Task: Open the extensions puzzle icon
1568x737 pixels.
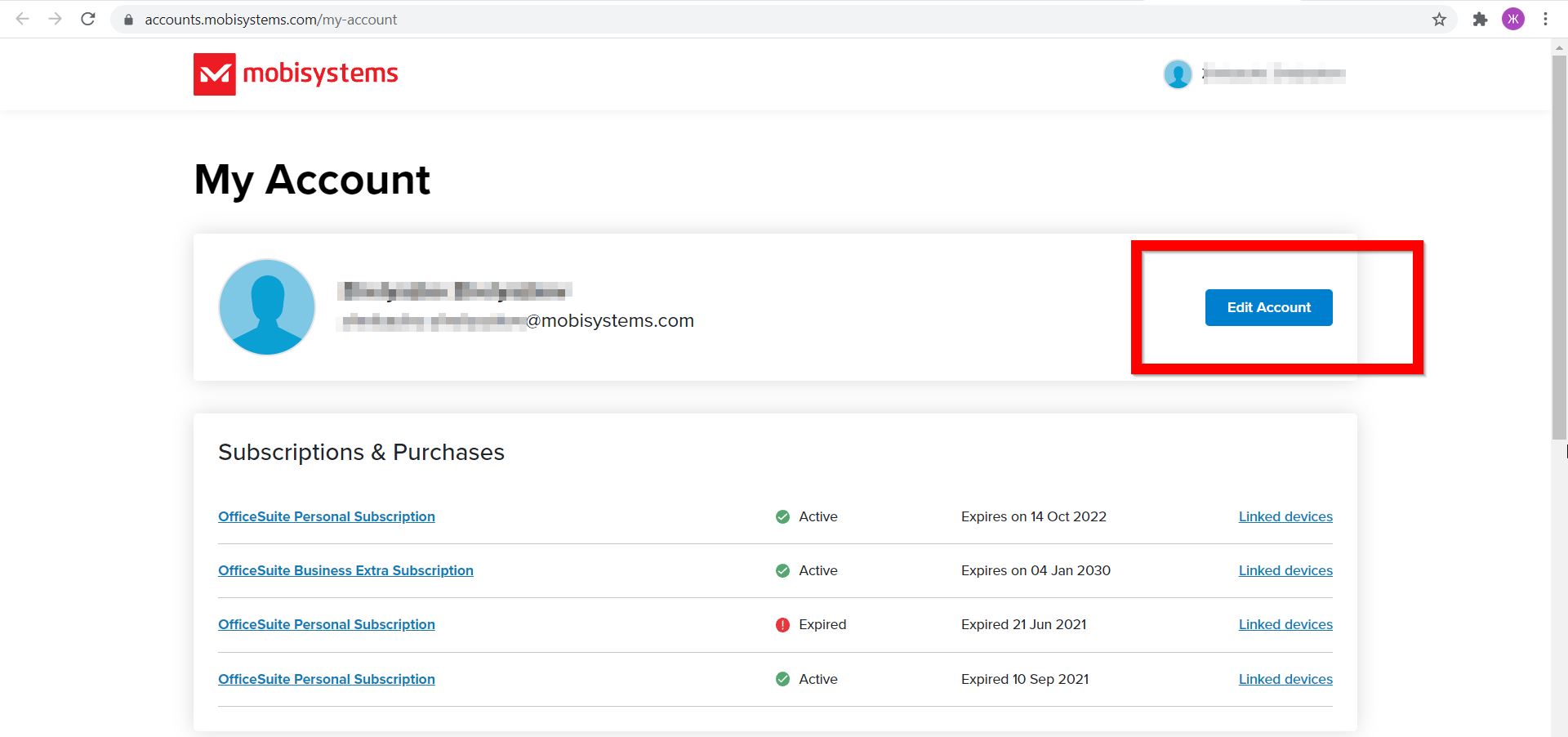Action: point(1480,19)
